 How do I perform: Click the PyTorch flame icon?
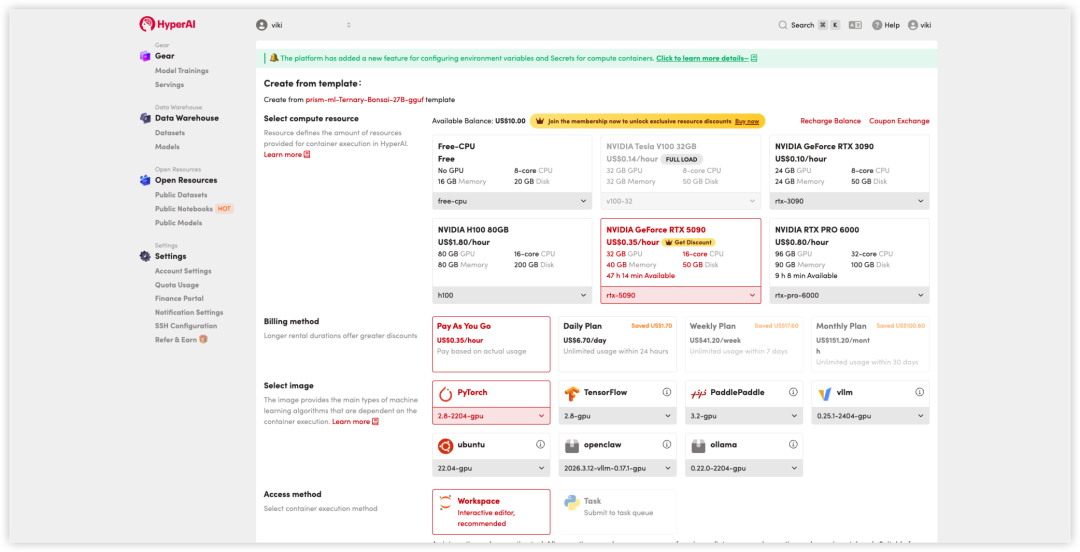pyautogui.click(x=446, y=393)
